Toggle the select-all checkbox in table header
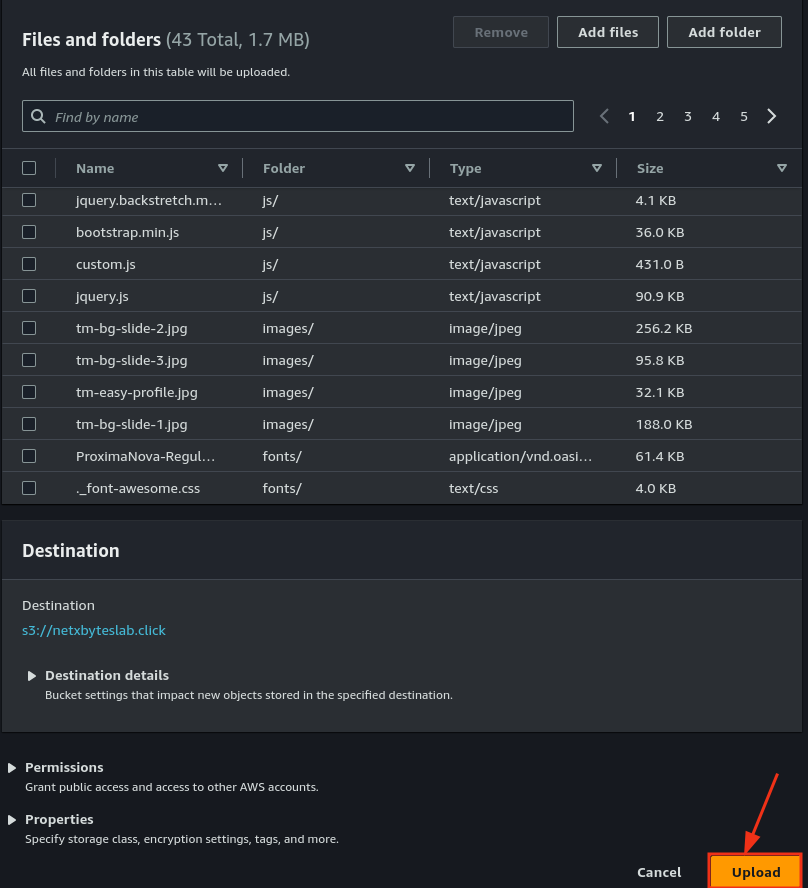 (x=29, y=168)
